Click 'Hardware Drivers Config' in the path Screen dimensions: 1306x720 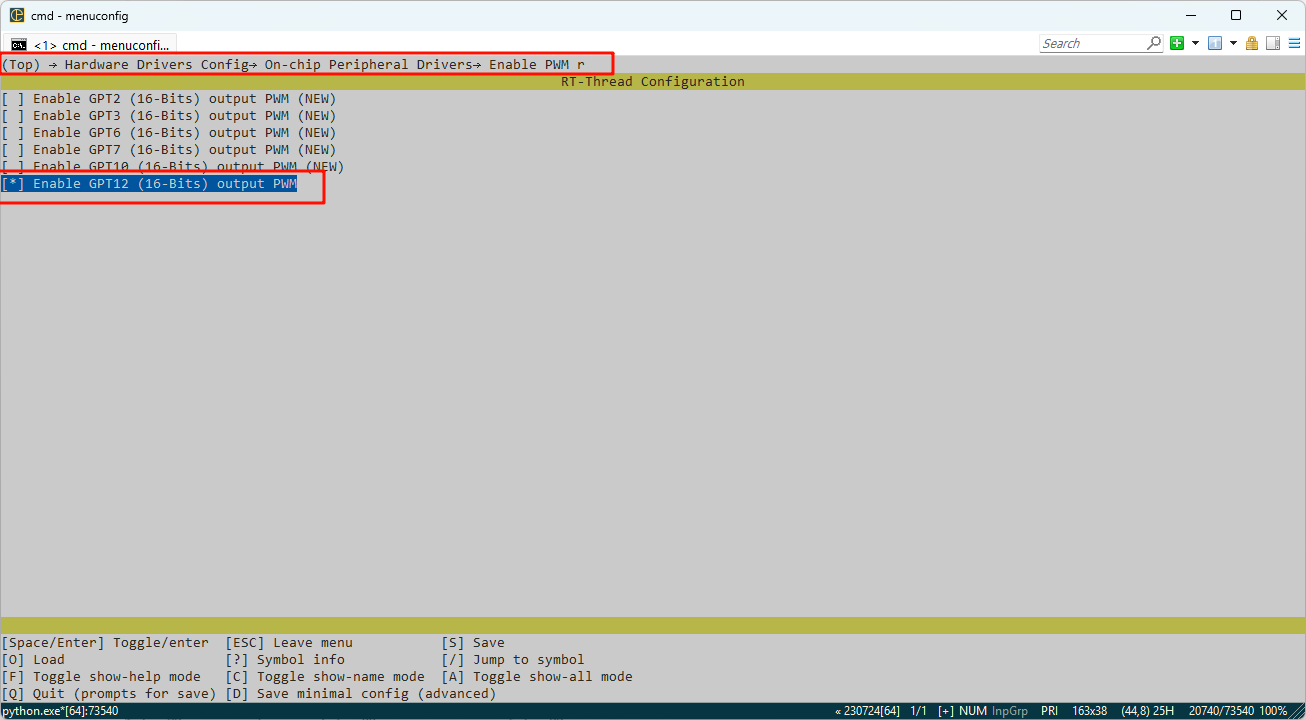click(156, 65)
